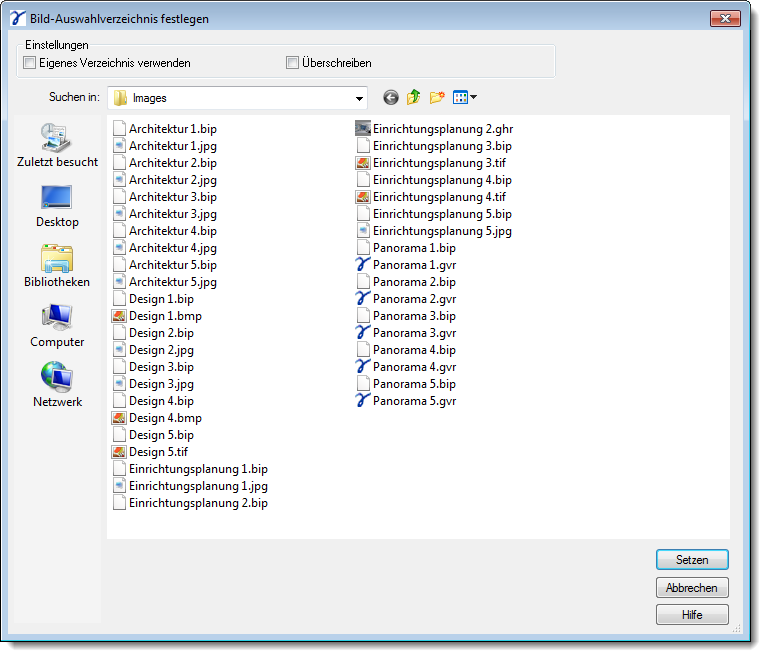Select file Design 3.bip
The height and width of the screenshot is (657, 766).
(x=153, y=366)
